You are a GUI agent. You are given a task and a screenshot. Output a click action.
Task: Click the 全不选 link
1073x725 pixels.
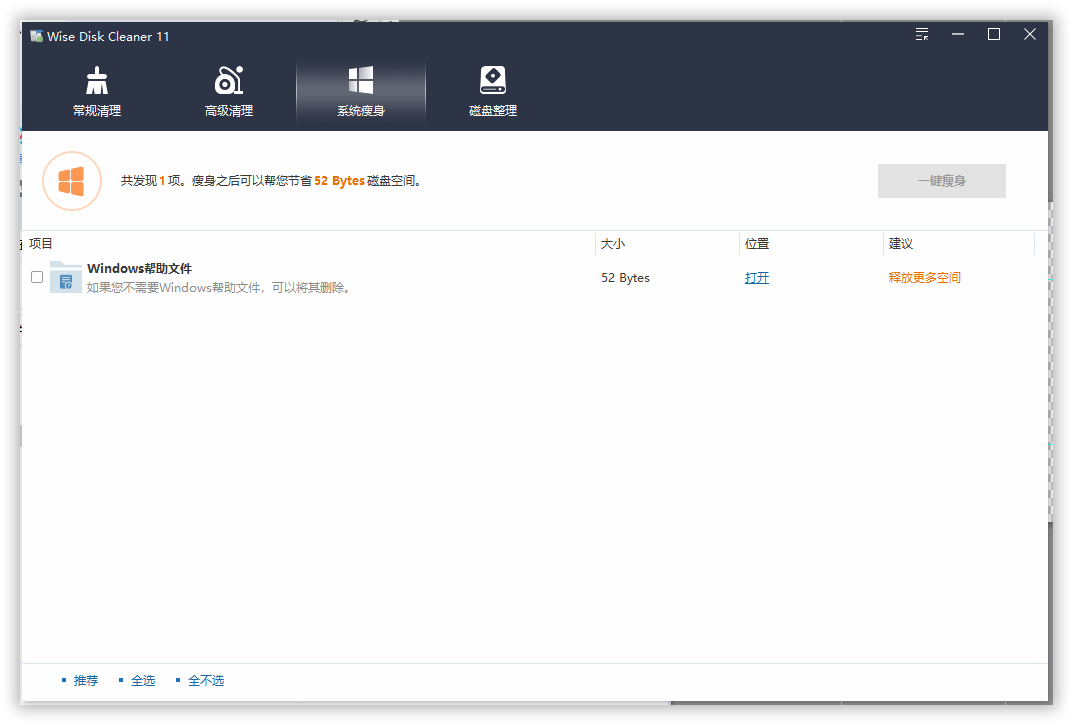[206, 681]
